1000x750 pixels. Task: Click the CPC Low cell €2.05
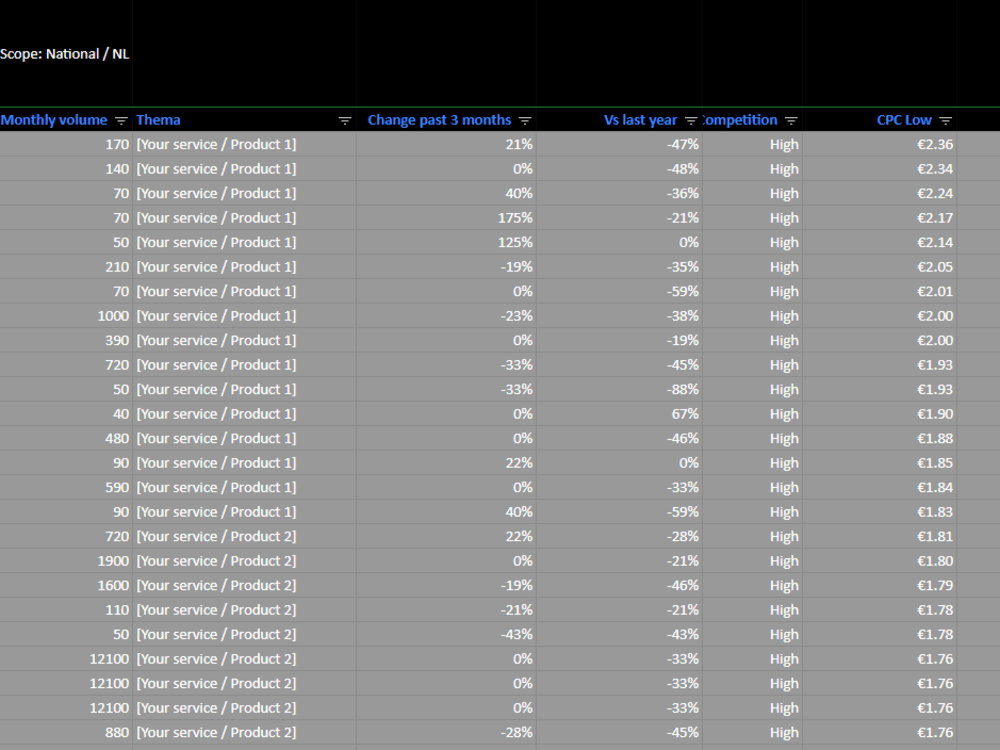coord(879,267)
